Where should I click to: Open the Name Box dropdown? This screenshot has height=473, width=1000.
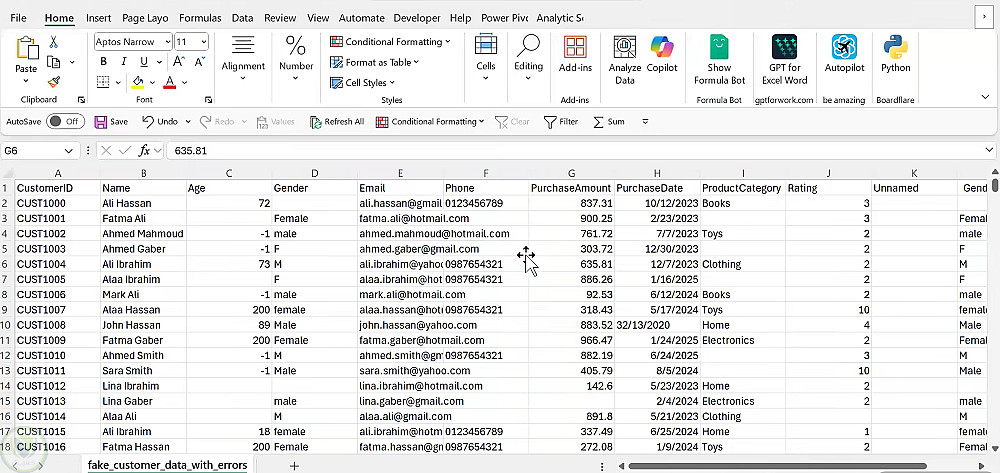pyautogui.click(x=68, y=150)
